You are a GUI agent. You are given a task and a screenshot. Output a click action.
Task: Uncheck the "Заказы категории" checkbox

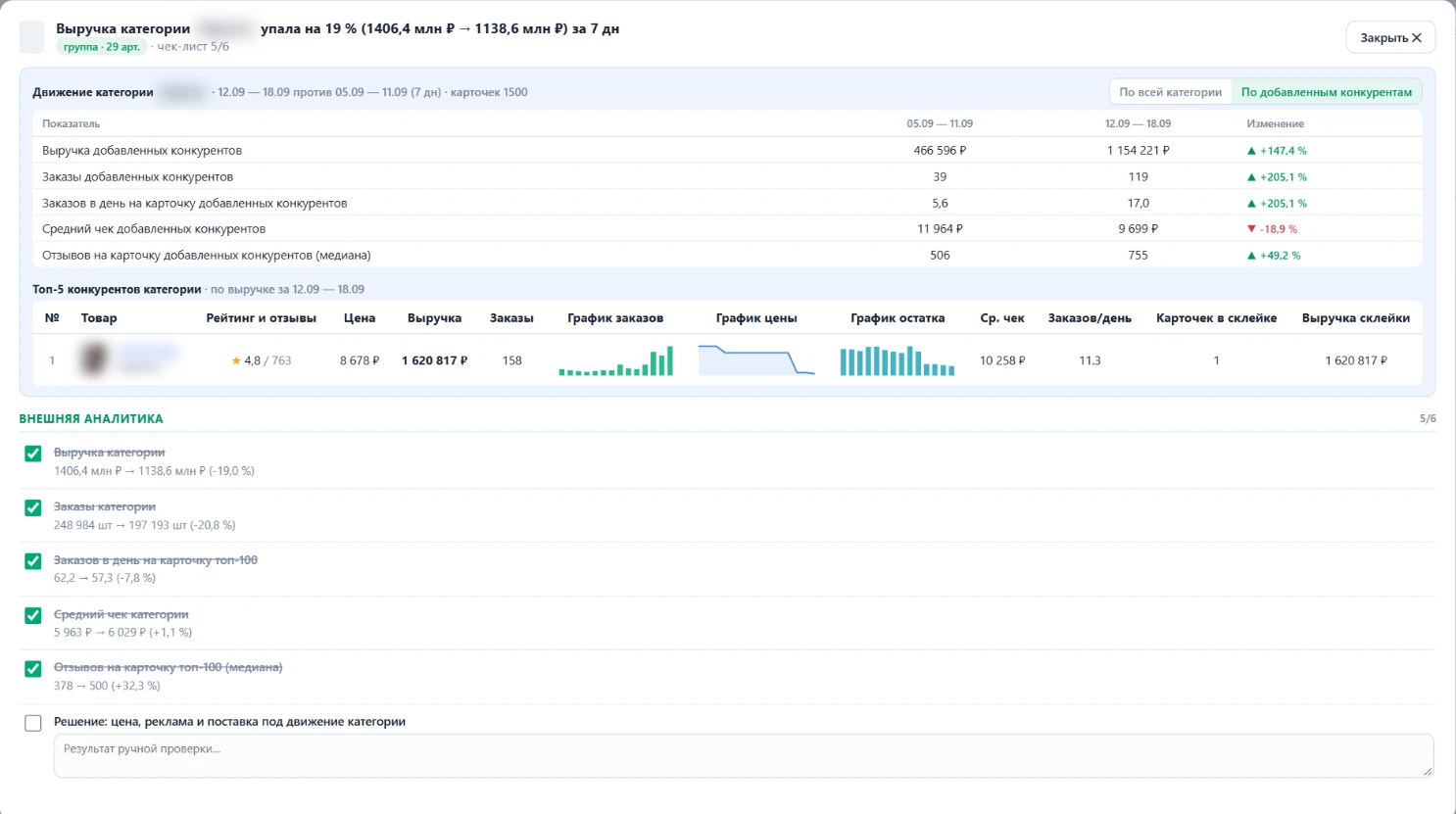(x=33, y=507)
